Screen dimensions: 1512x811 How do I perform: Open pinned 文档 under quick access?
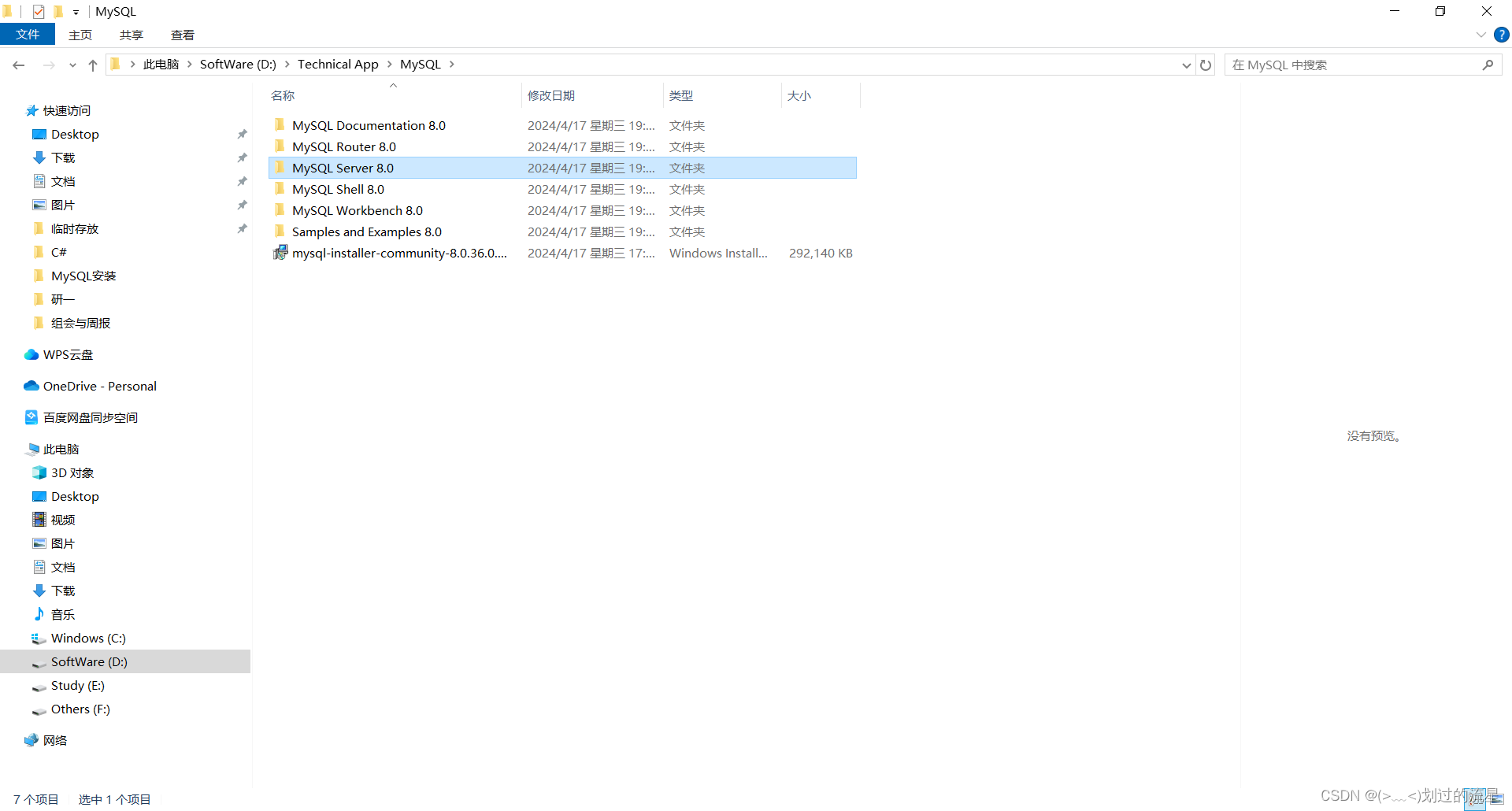tap(63, 181)
